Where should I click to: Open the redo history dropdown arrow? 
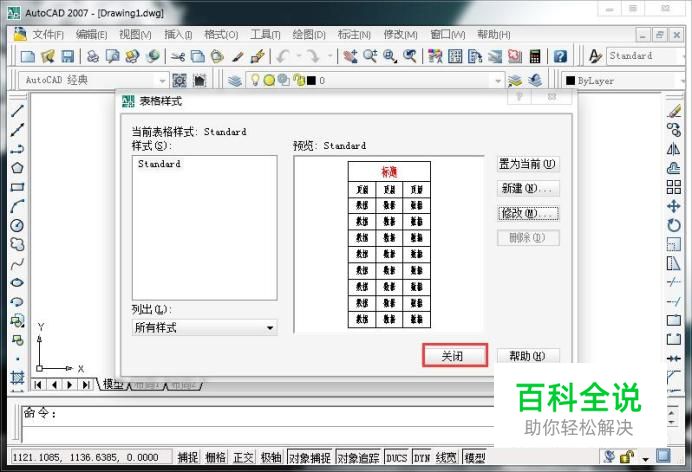(330, 56)
